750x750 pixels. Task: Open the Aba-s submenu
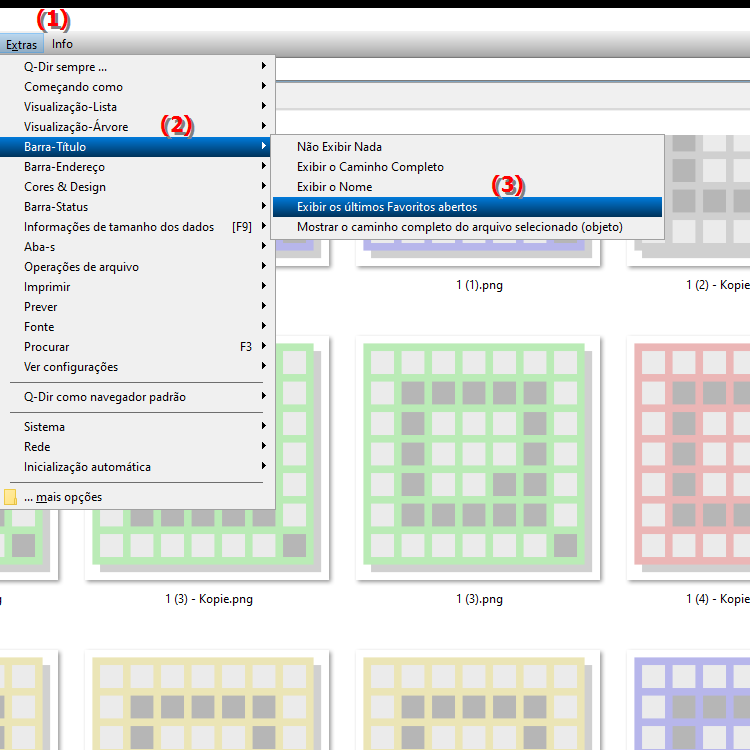(137, 247)
